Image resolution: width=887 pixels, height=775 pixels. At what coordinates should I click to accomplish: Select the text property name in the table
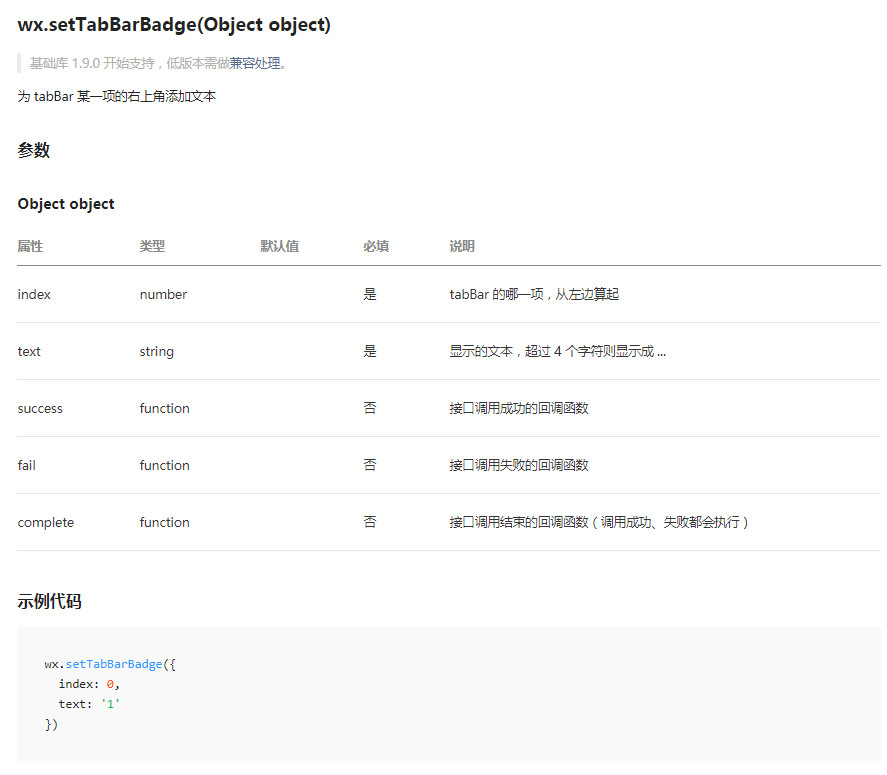29,351
